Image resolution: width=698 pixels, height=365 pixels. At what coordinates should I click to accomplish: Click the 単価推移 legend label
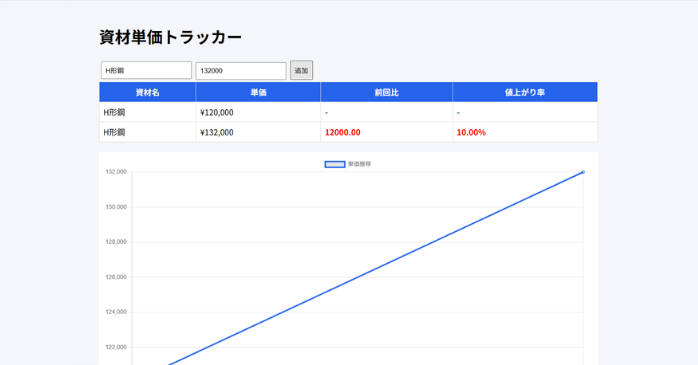(359, 164)
